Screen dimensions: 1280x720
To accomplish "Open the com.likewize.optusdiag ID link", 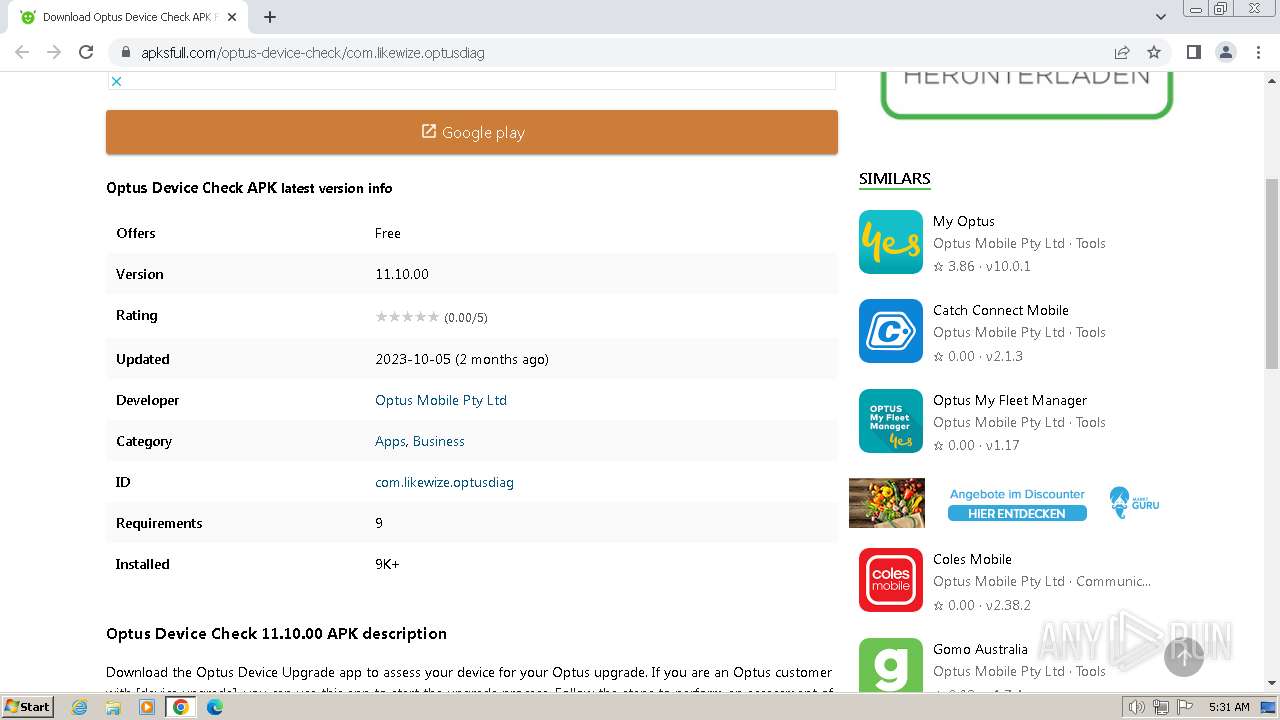I will 444,482.
